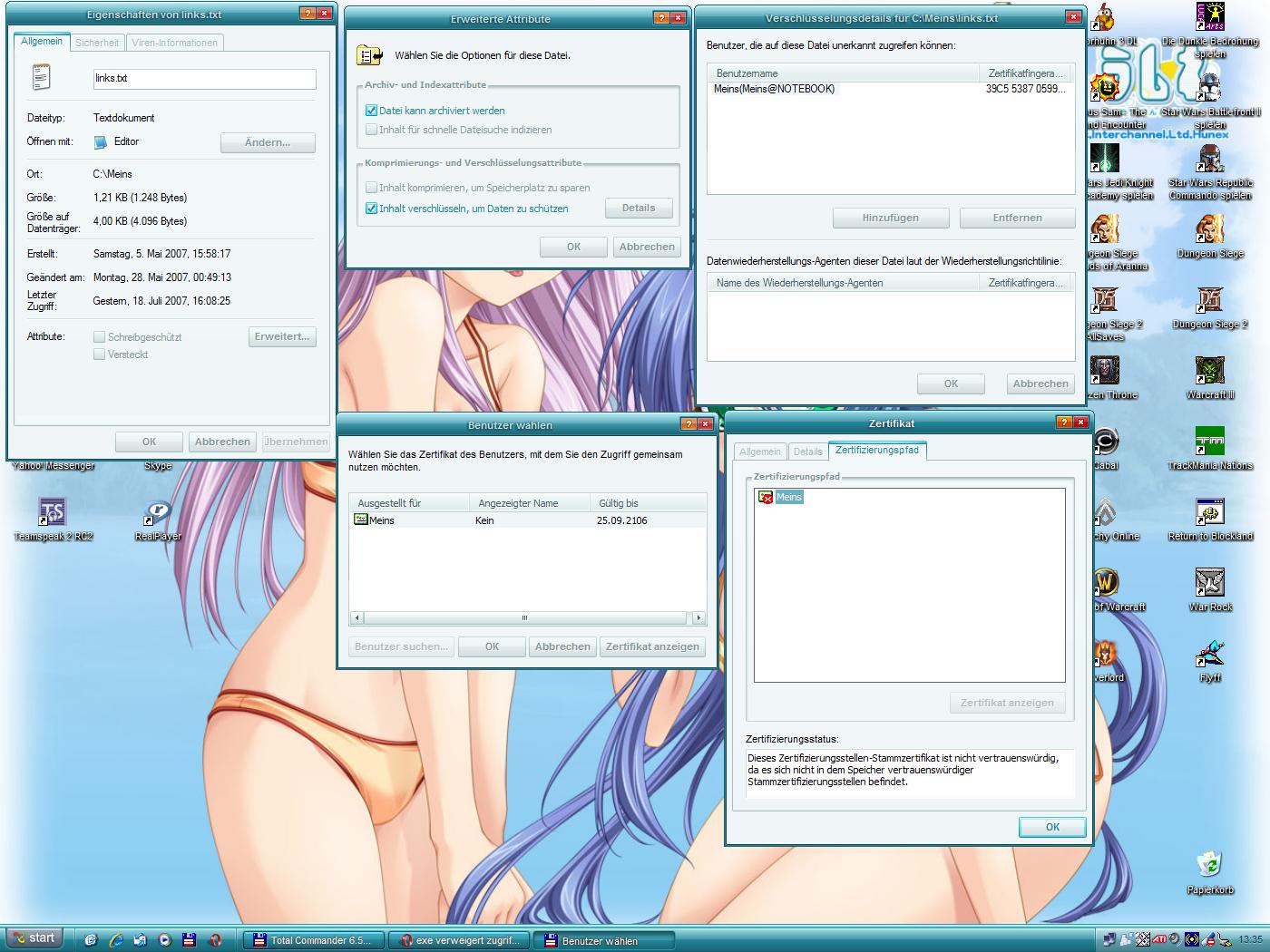Open TrackMania Nations shortcut
Screen dimensions: 1270x952
click(1210, 450)
